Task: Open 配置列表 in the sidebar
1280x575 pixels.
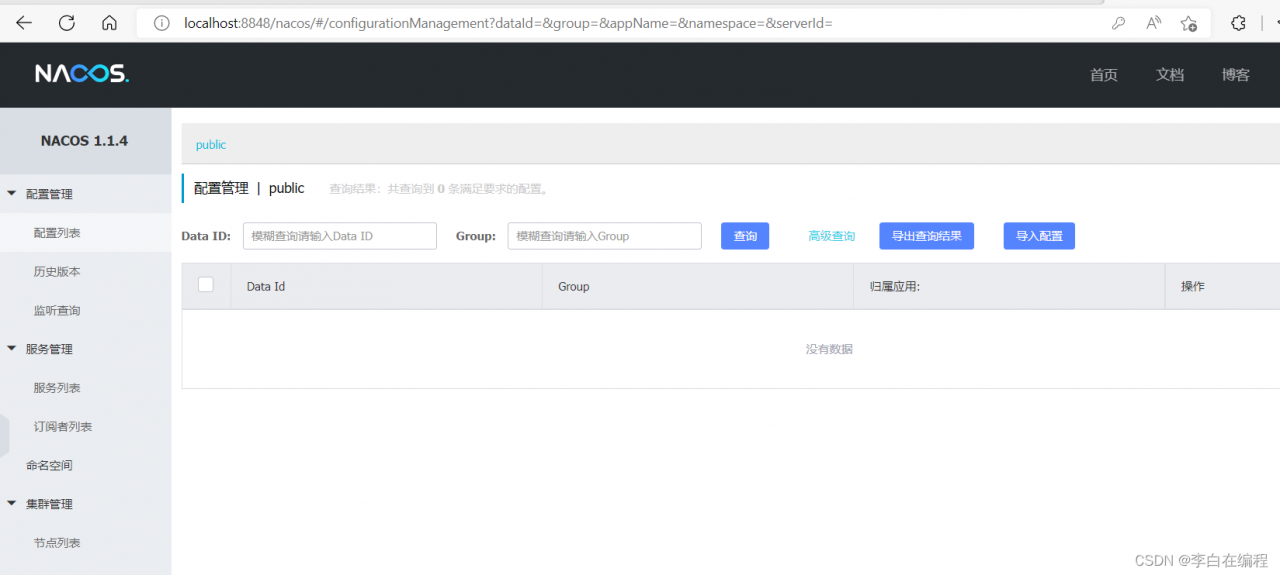Action: 57,233
